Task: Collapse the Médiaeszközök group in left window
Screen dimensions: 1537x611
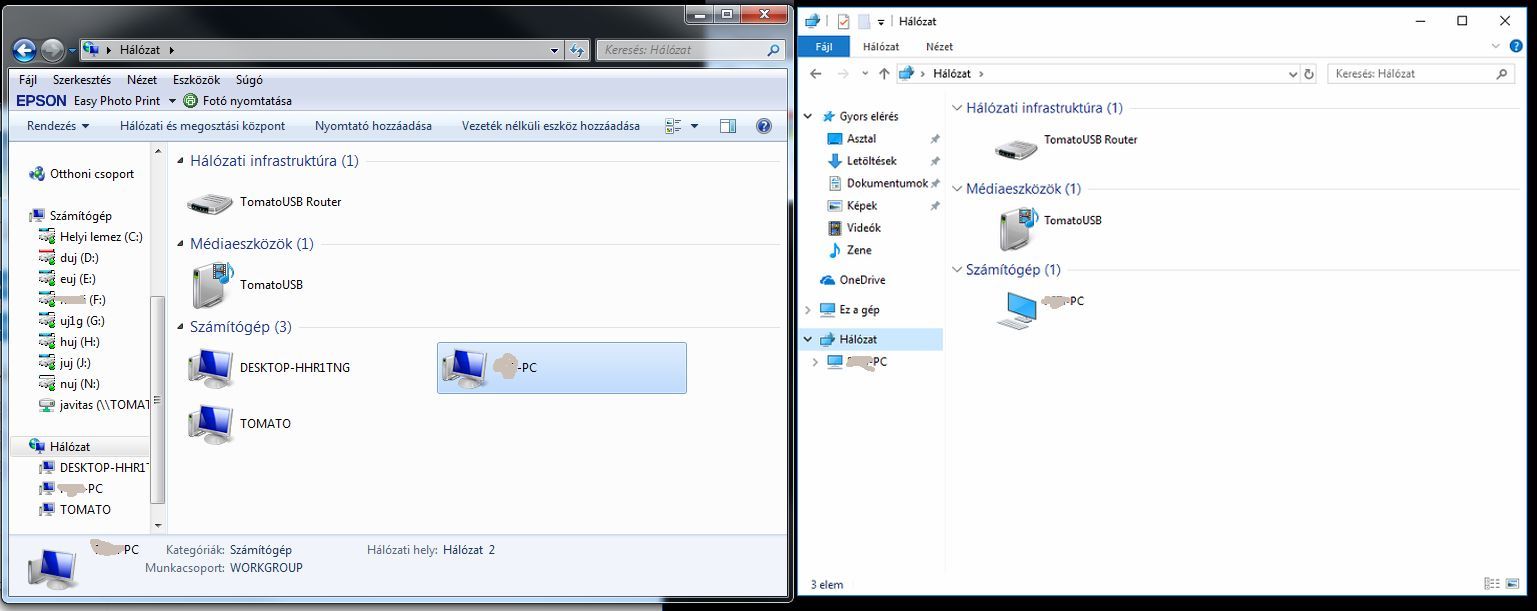Action: pos(180,244)
